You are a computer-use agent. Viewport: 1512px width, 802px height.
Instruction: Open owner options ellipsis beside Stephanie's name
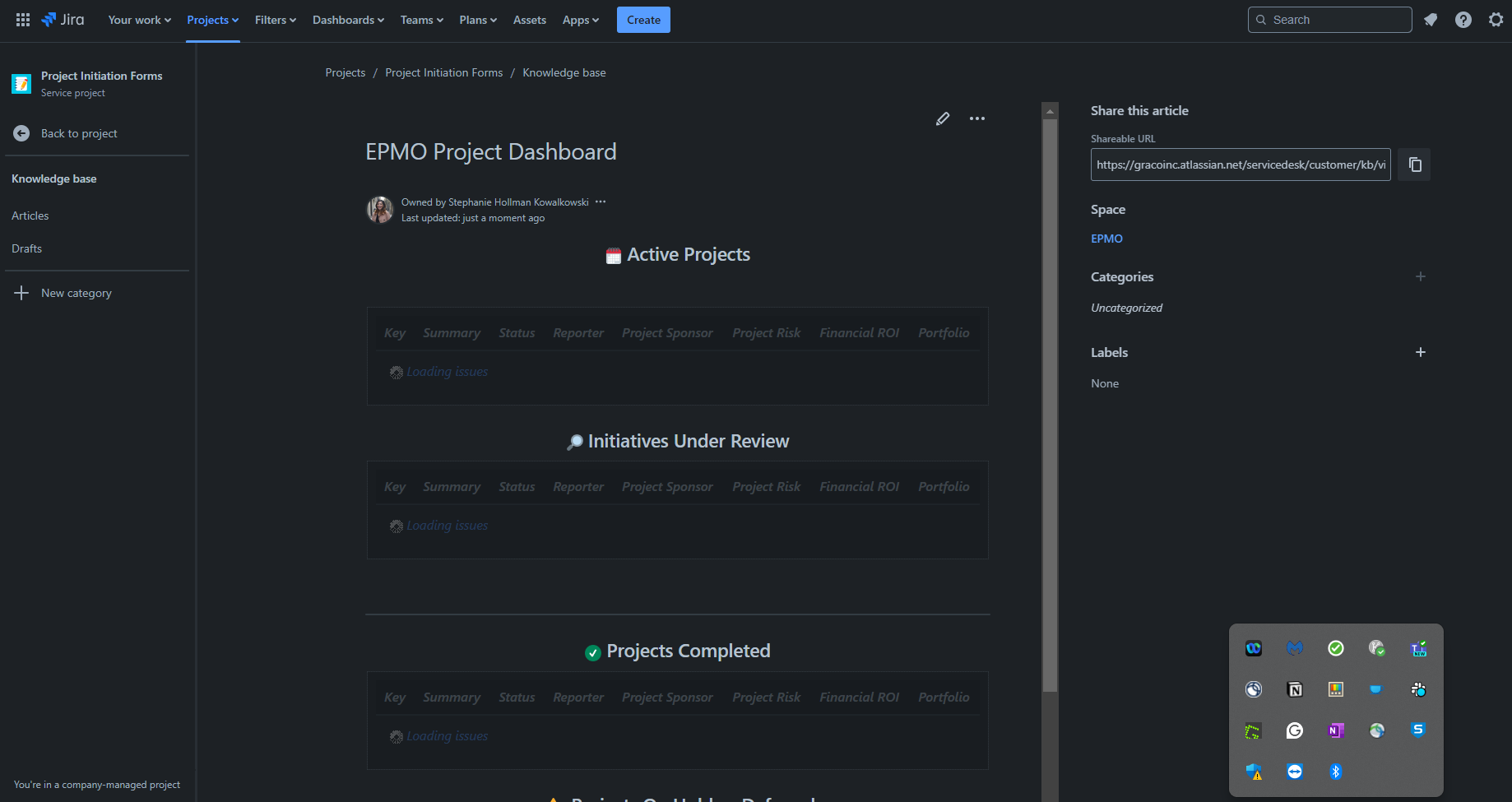tap(601, 202)
